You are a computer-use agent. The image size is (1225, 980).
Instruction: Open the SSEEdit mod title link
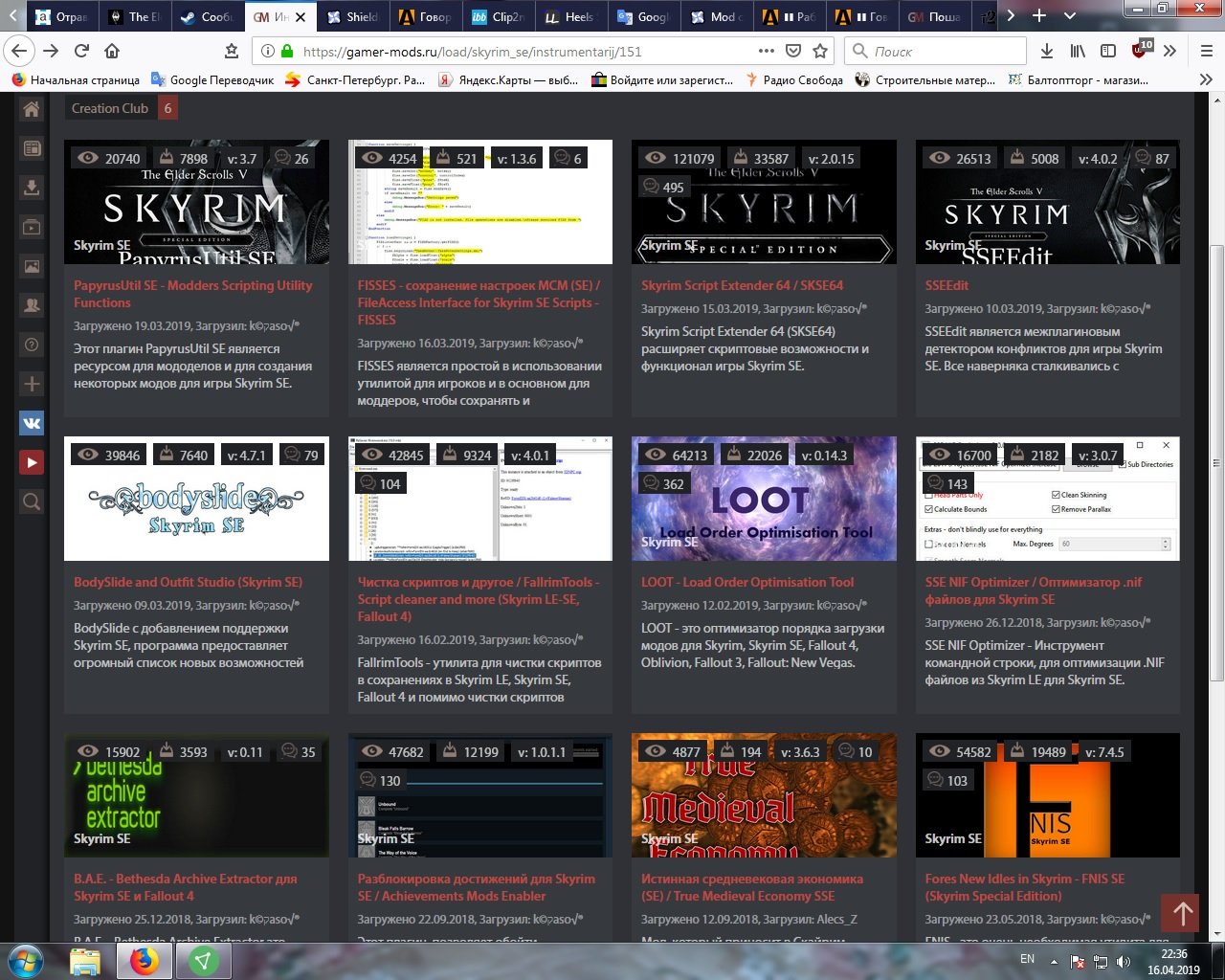pyautogui.click(x=947, y=285)
